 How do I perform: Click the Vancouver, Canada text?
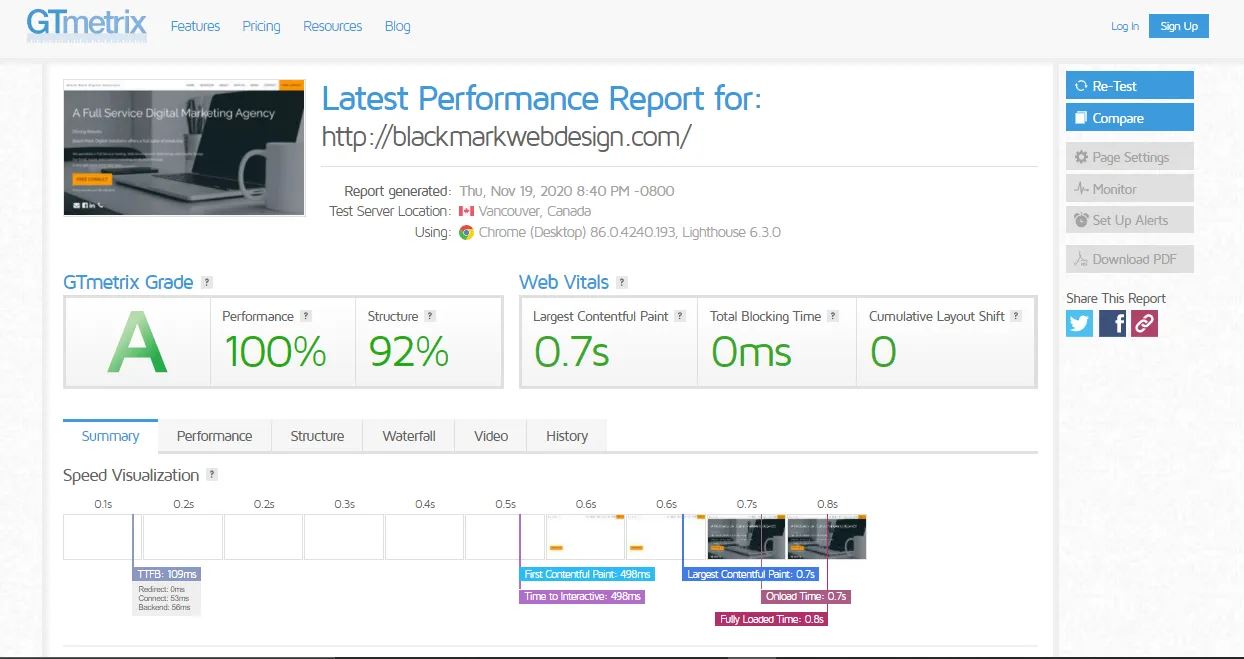tap(534, 211)
